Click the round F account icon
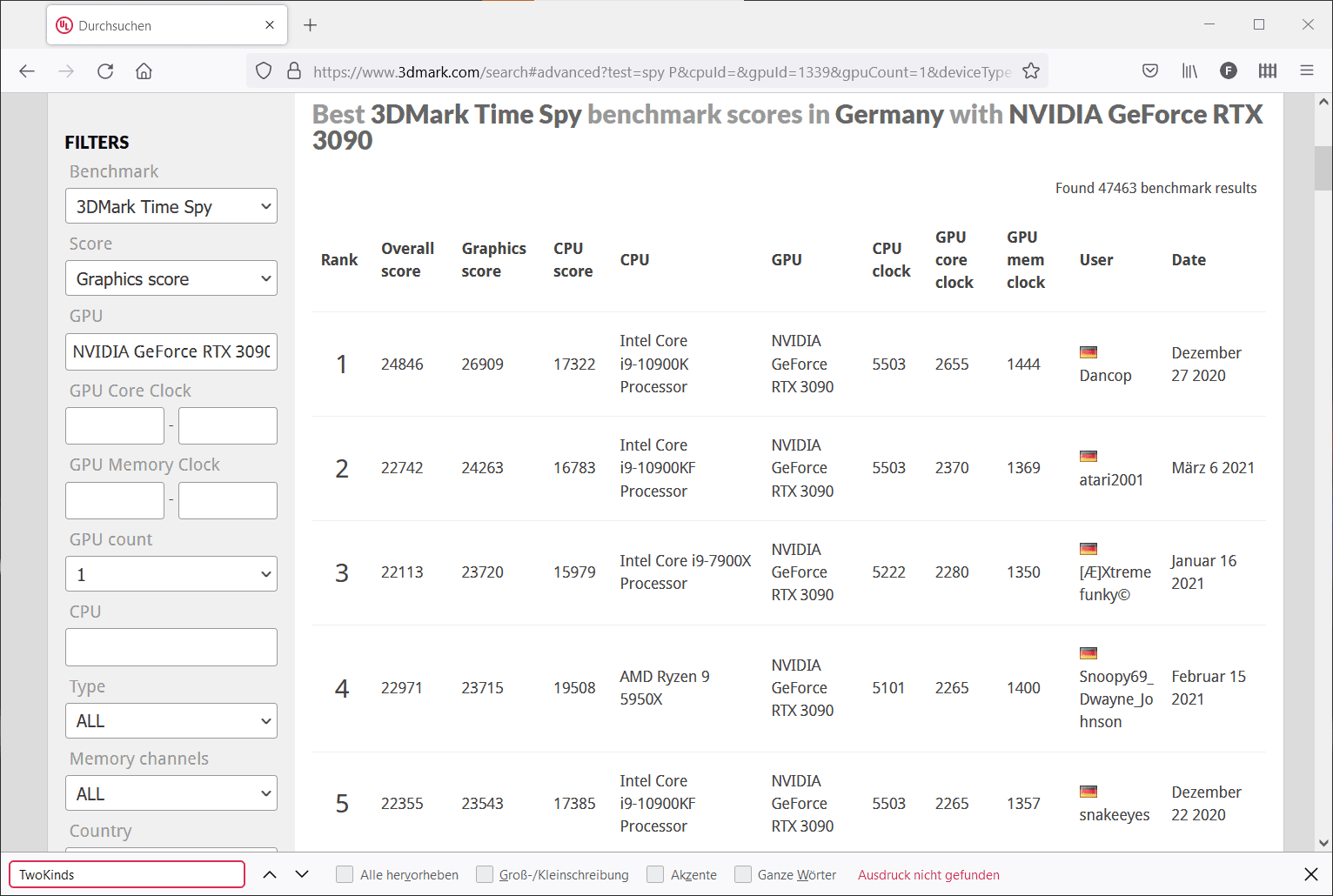The height and width of the screenshot is (896, 1333). [x=1229, y=71]
